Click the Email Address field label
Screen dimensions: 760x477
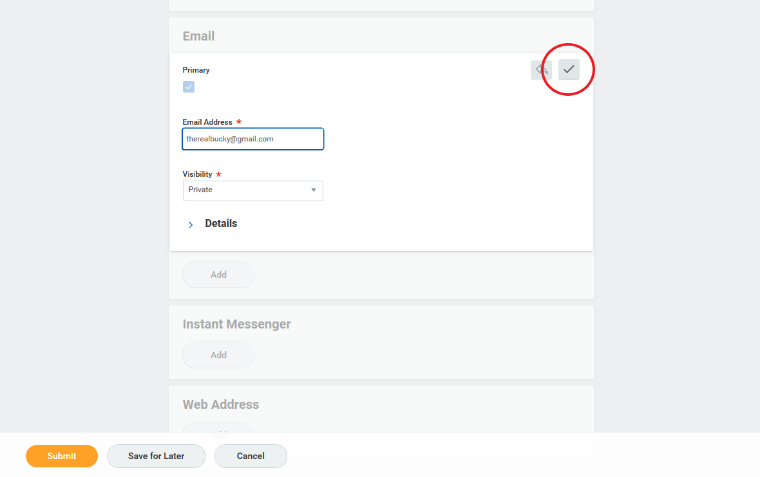(x=207, y=122)
